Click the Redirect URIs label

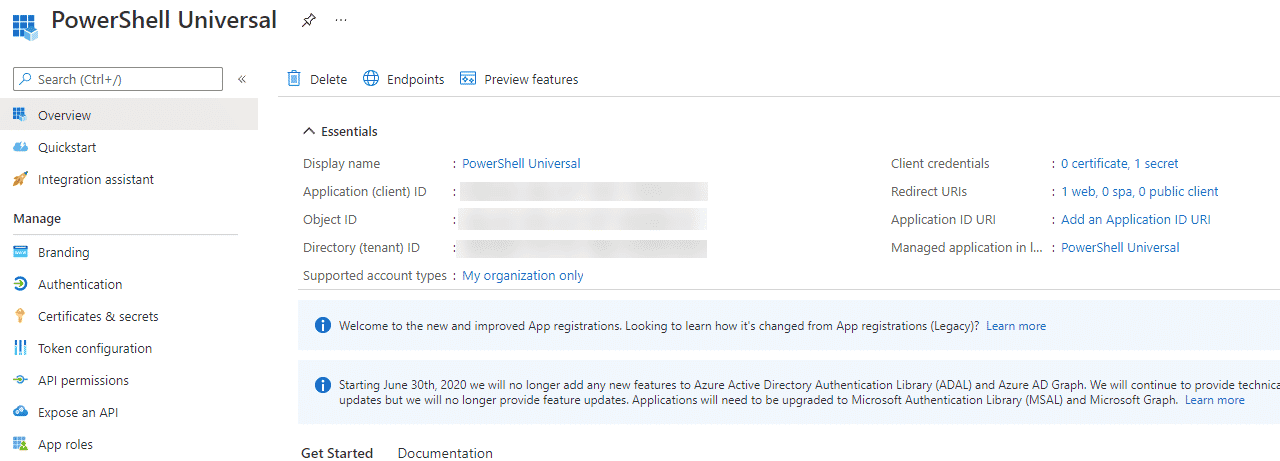[929, 191]
